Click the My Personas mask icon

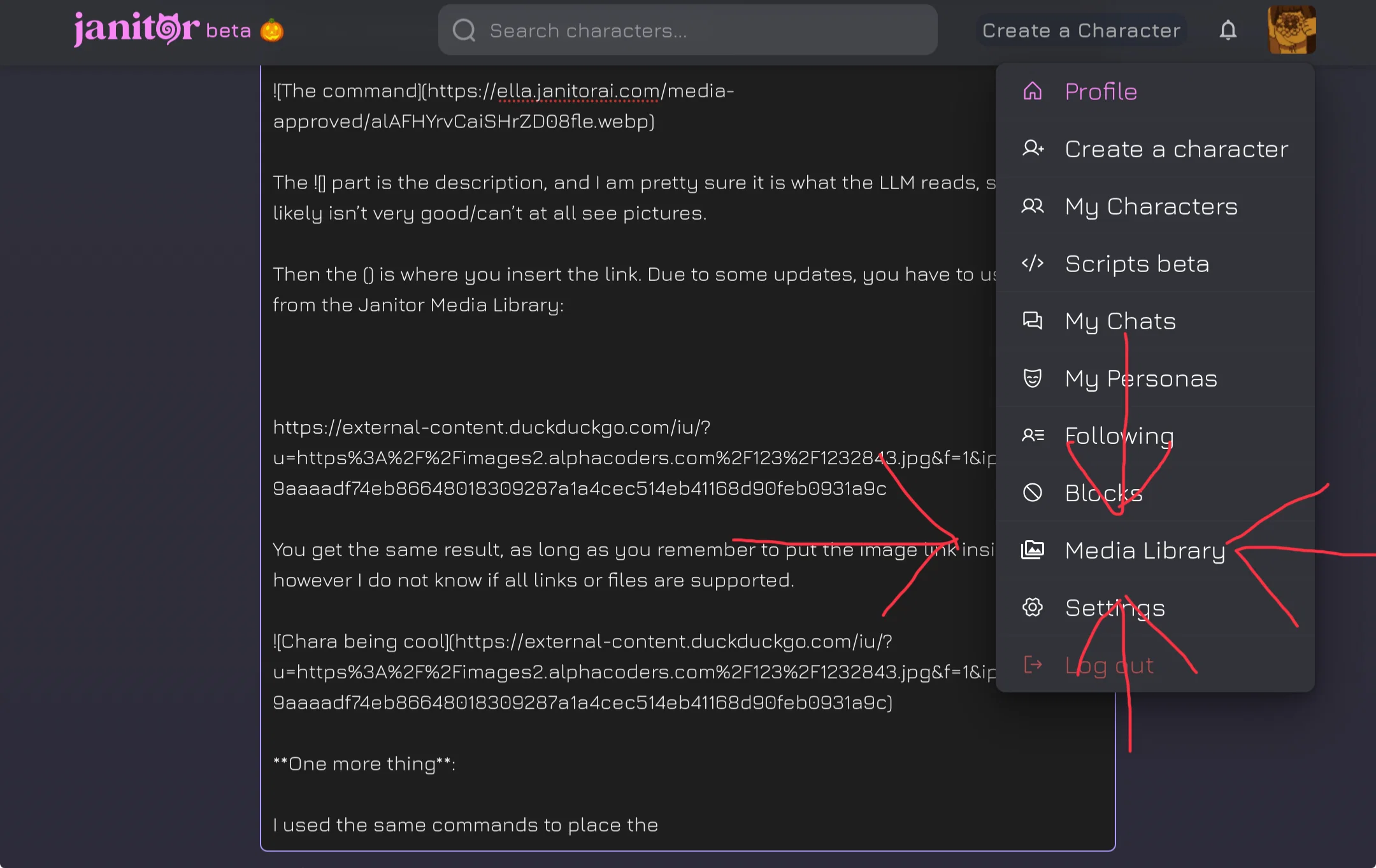[1032, 378]
